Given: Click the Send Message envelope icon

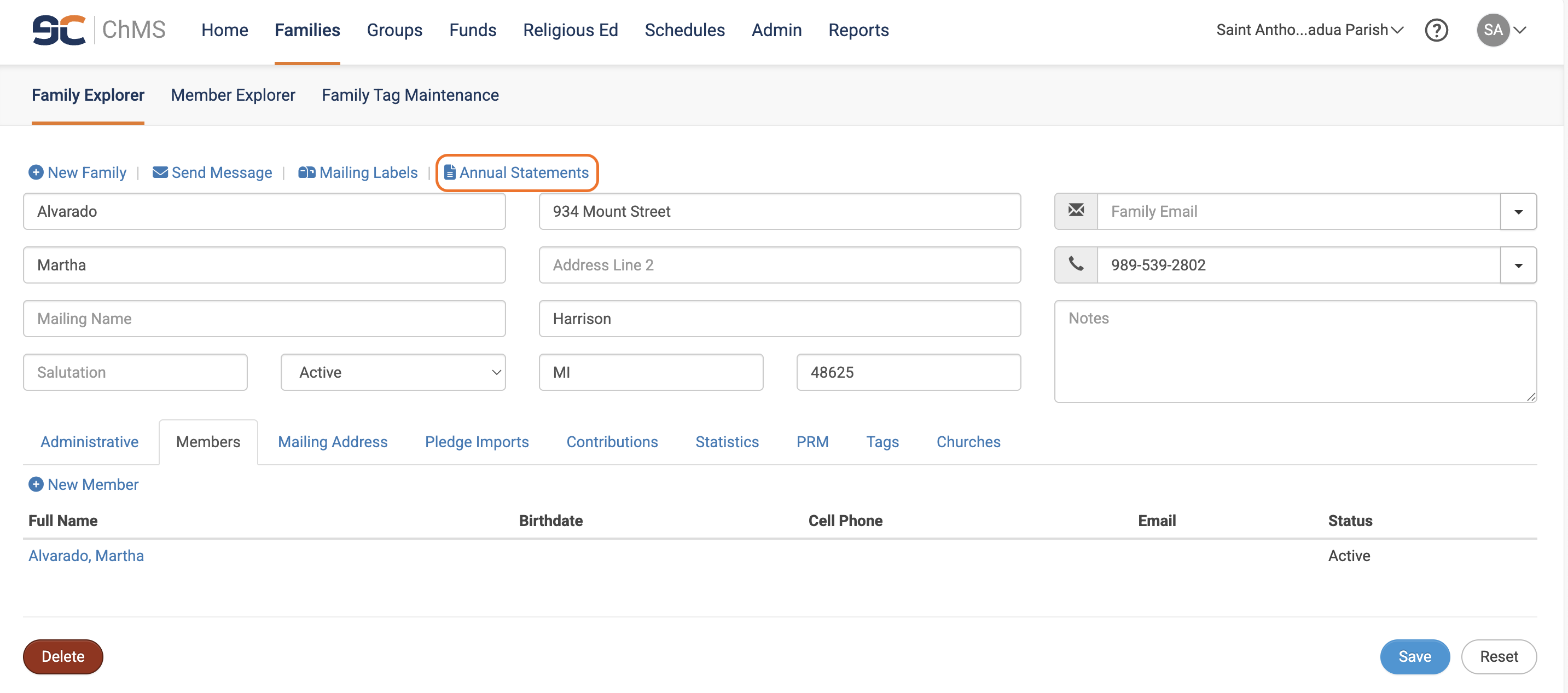Looking at the screenshot, I should point(160,172).
